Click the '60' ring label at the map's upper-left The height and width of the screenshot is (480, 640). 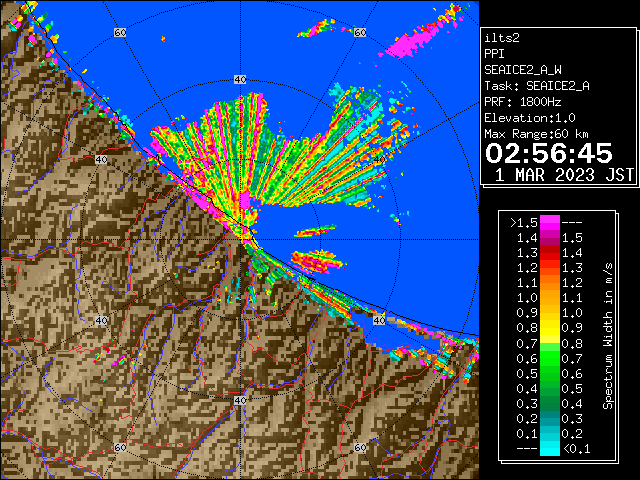120,32
